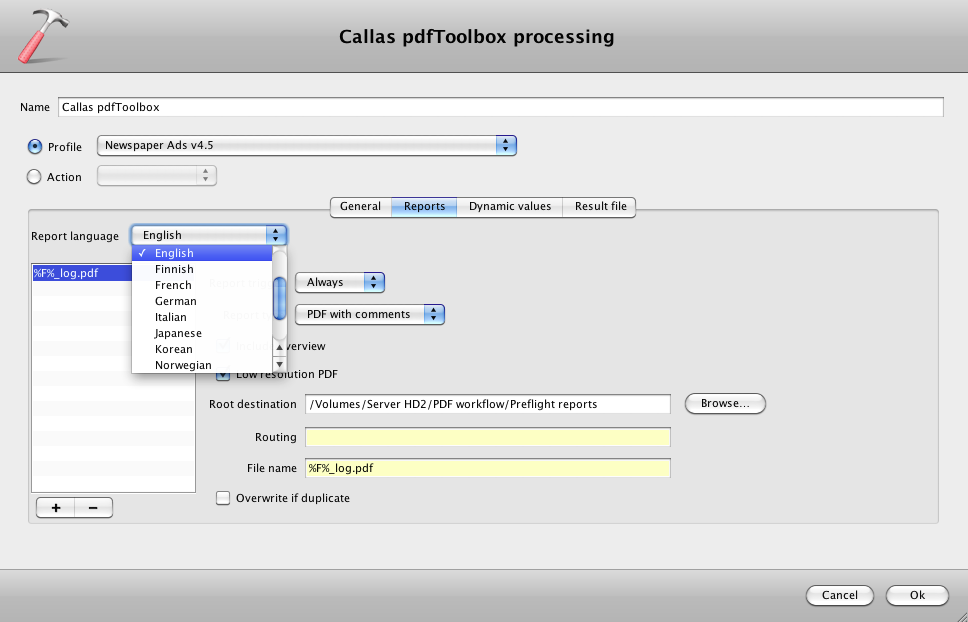Screen dimensions: 968x622
Task: Switch to the Result file tab
Action: (600, 207)
